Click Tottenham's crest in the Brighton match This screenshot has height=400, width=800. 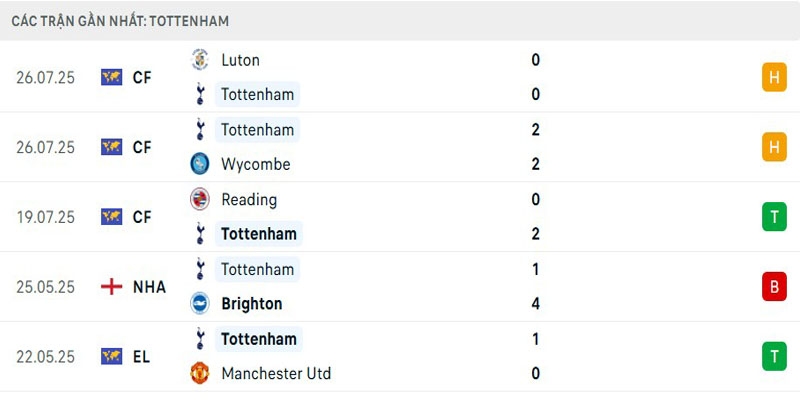click(x=199, y=269)
